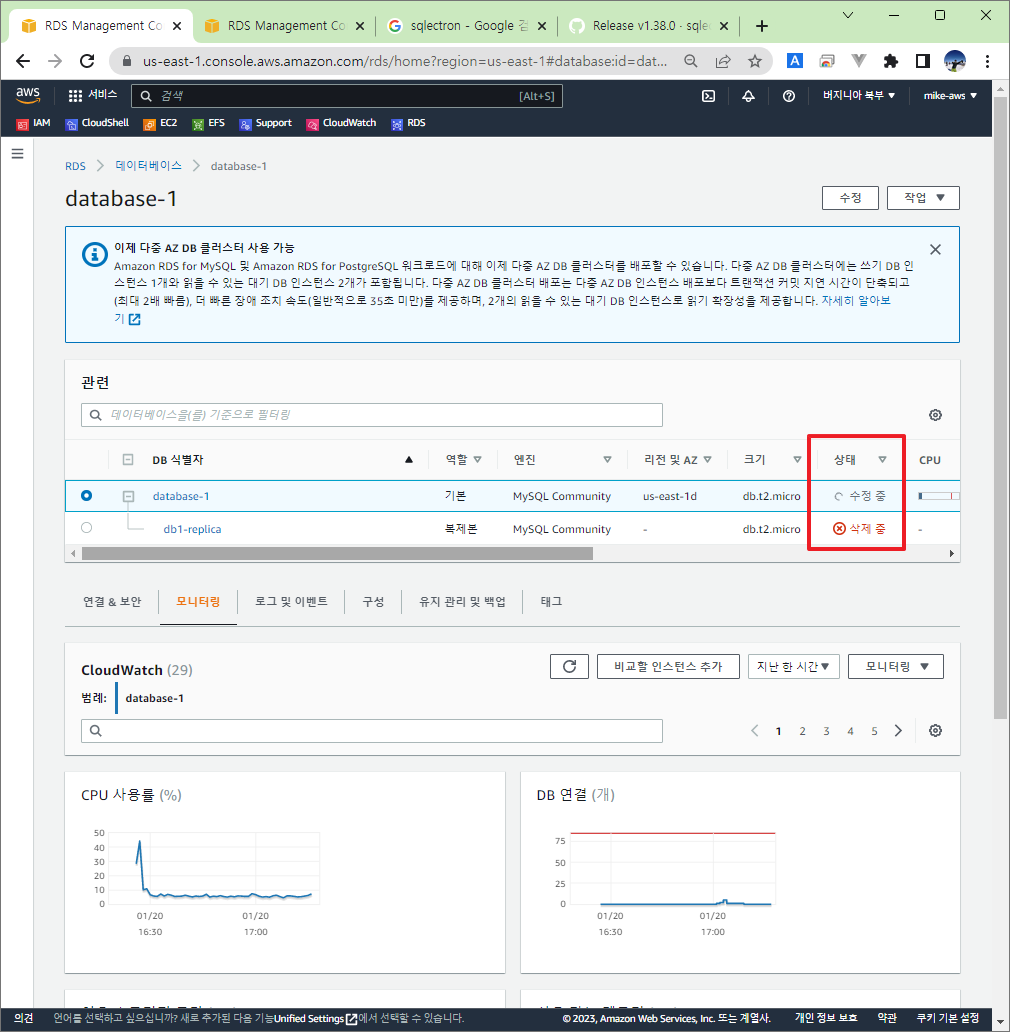Collapse database-1 tree row
Screen dimensions: 1010x1032
pos(128,496)
